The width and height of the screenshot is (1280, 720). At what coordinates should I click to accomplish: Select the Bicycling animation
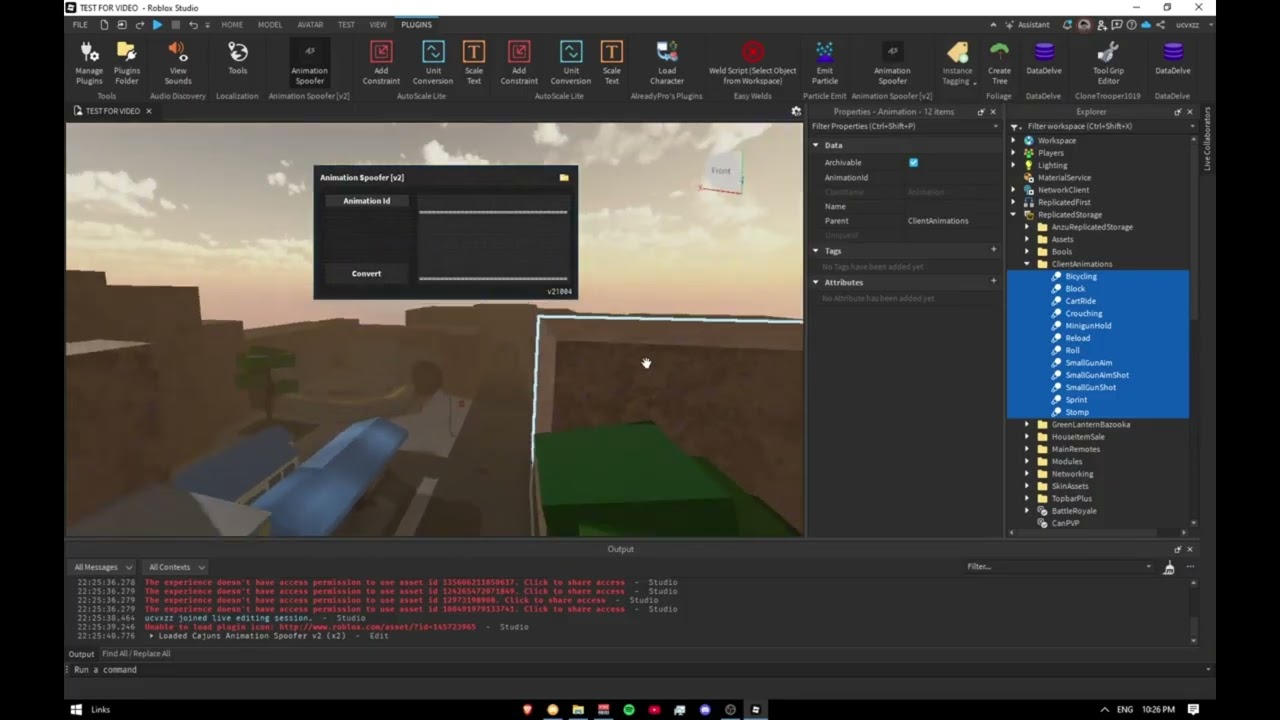pos(1081,276)
